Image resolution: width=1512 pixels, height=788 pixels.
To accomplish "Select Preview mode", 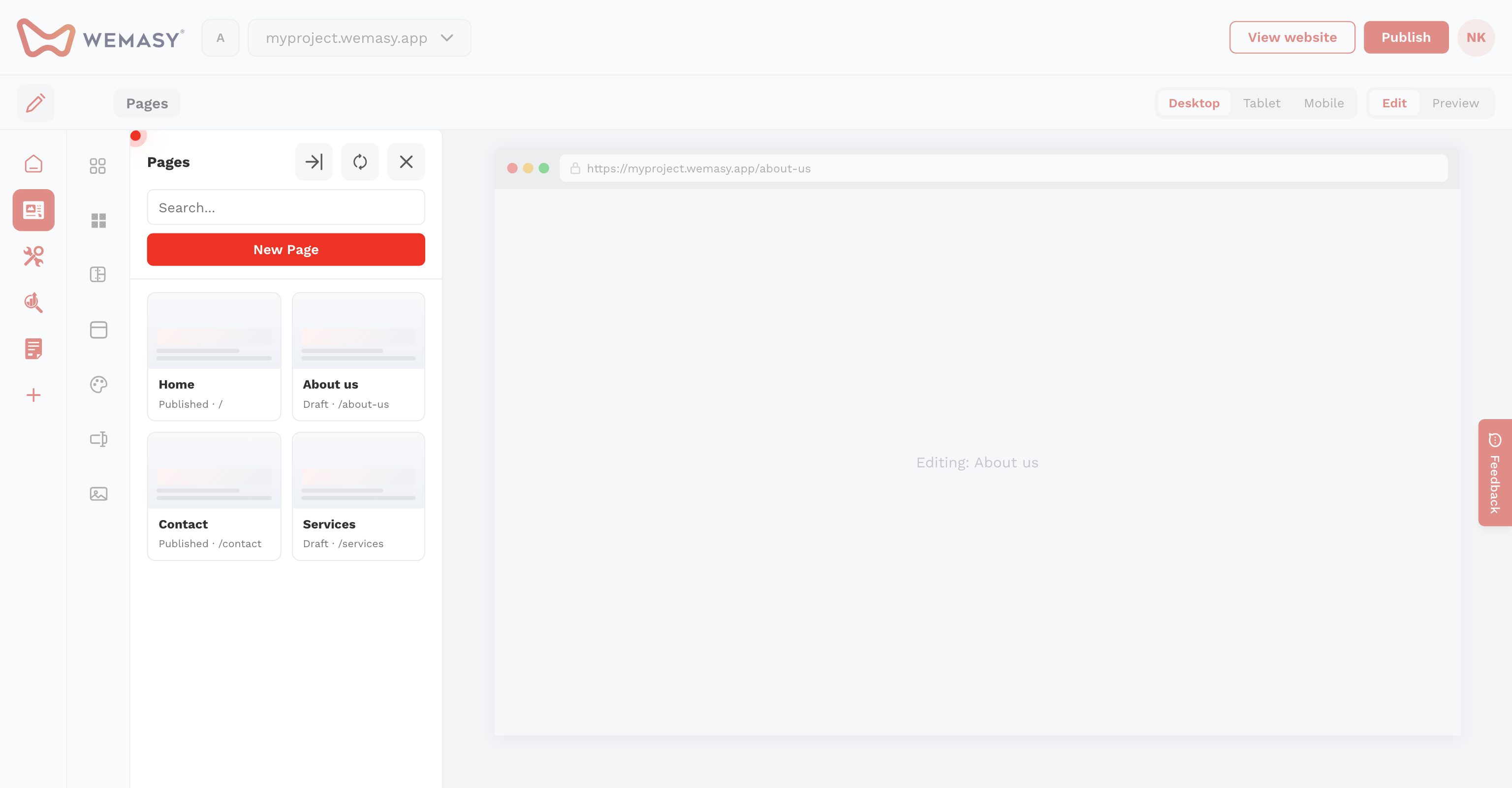I will (x=1455, y=103).
